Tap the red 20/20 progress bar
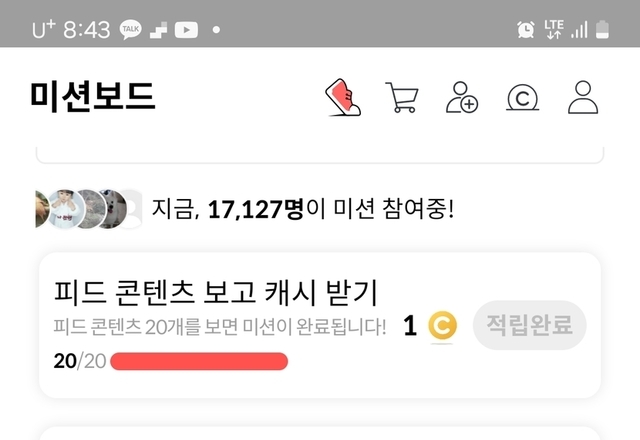Viewport: 640px width, 440px height. (x=199, y=362)
